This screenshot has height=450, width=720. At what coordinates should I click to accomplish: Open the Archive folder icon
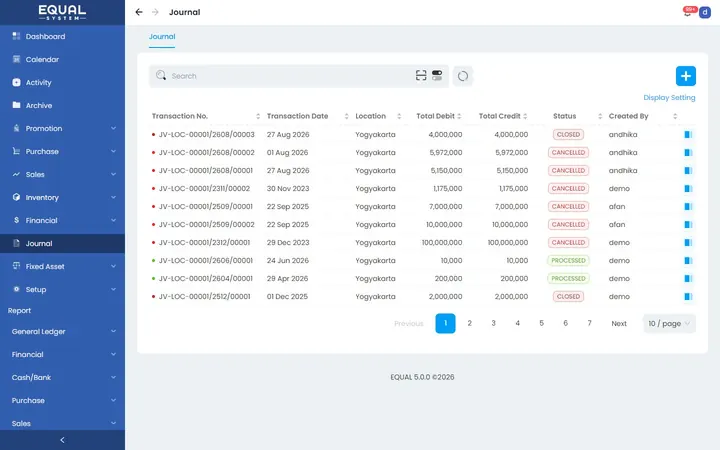tap(17, 105)
